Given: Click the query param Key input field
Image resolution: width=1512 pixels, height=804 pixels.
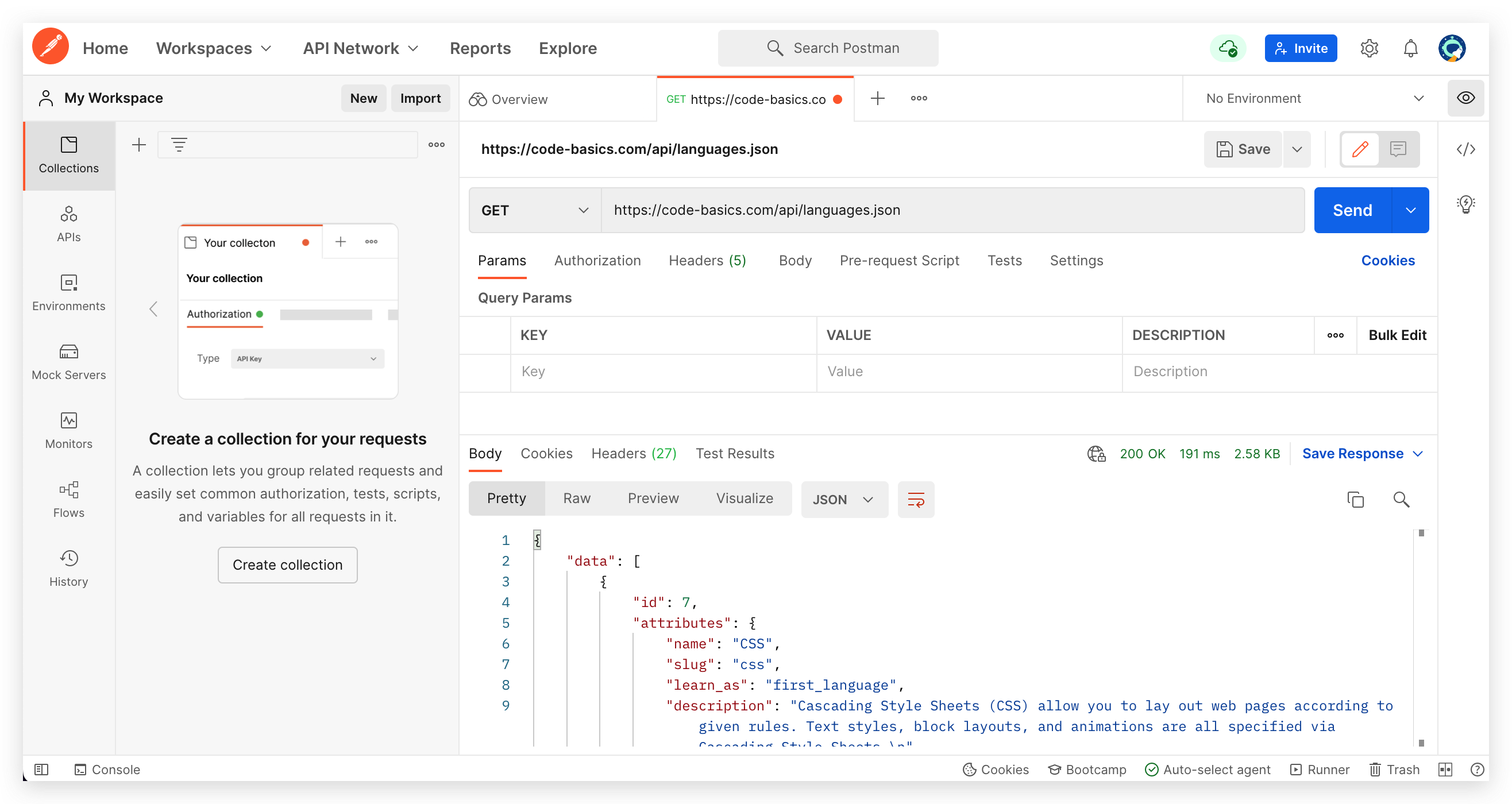Looking at the screenshot, I should 663,372.
